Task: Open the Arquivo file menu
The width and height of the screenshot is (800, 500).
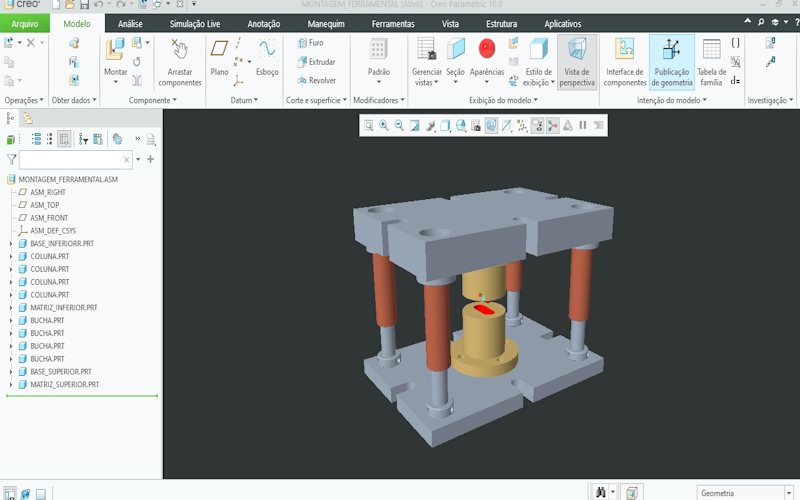Action: tap(25, 23)
